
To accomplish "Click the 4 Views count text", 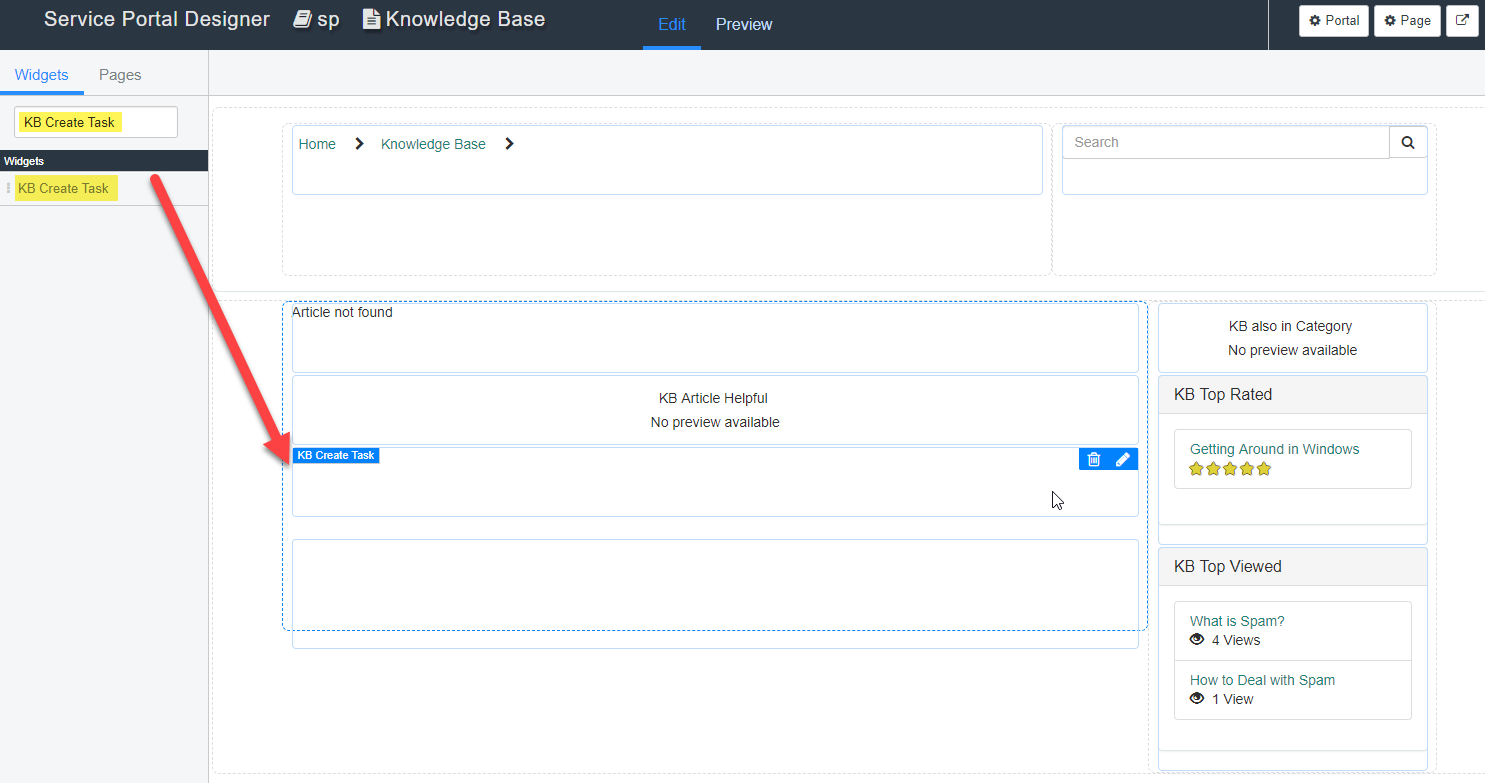I will [1236, 640].
